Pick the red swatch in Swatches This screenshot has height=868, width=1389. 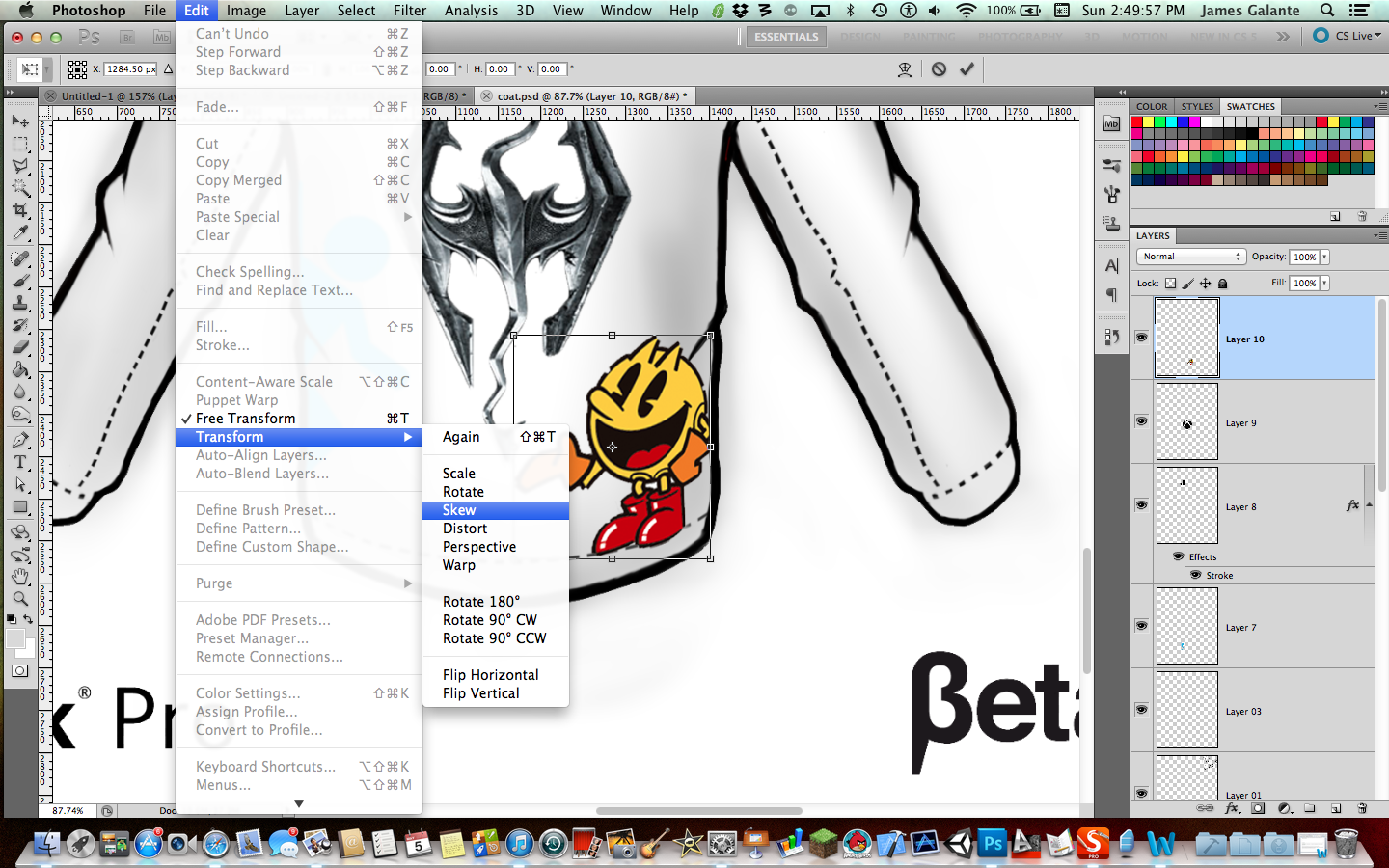1137,122
